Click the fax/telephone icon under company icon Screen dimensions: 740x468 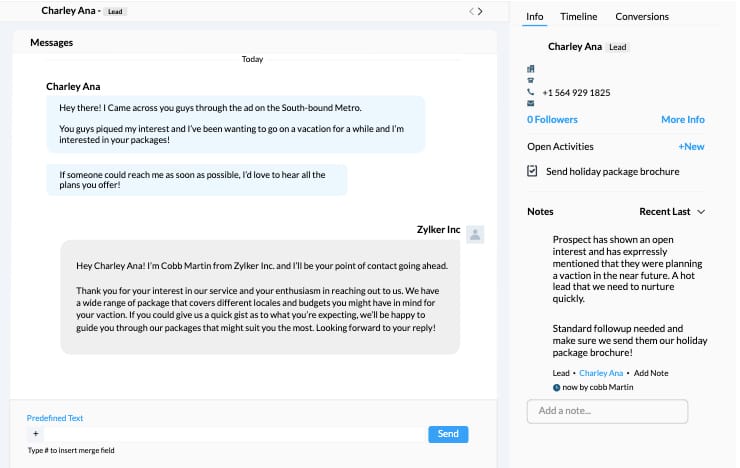(531, 81)
